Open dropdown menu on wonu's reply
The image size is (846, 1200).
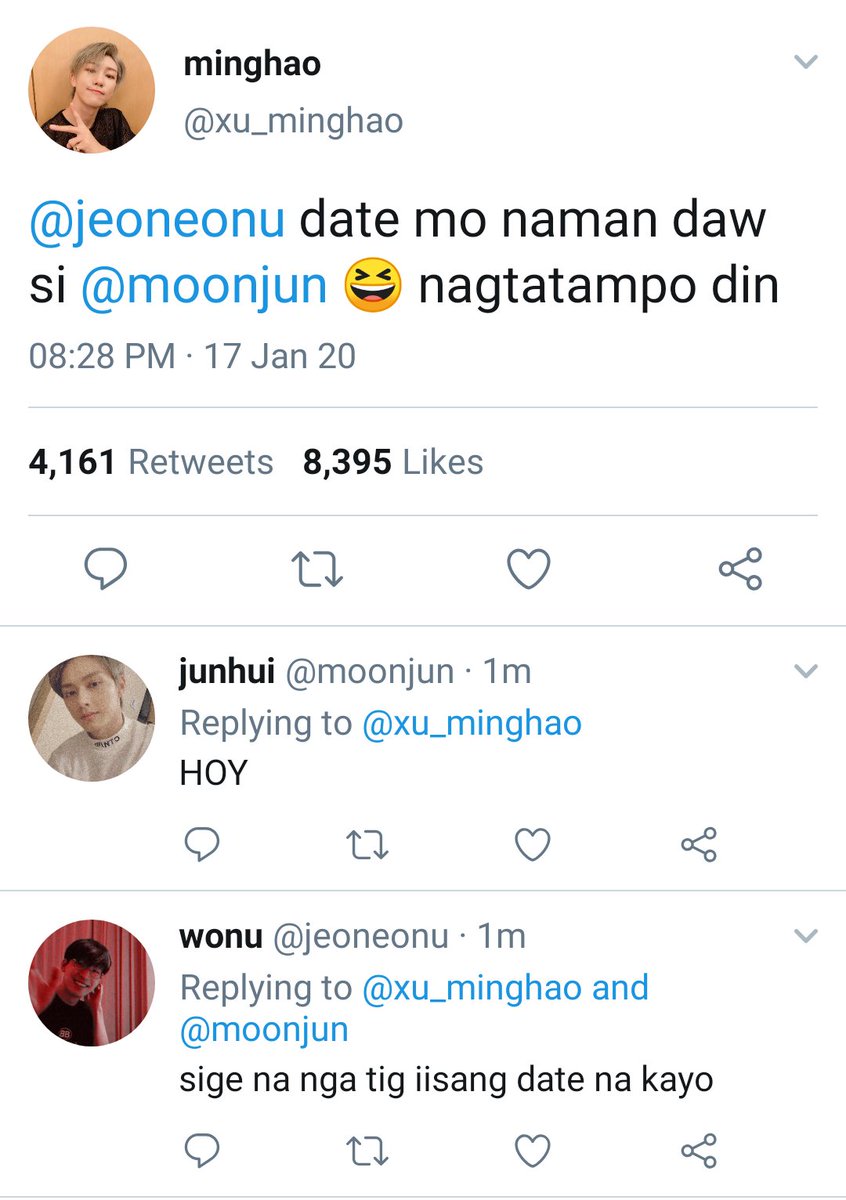pos(805,937)
